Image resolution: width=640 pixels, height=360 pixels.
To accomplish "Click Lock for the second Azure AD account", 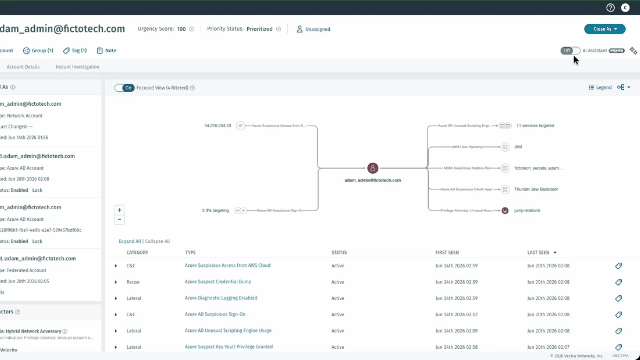I will tap(37, 241).
